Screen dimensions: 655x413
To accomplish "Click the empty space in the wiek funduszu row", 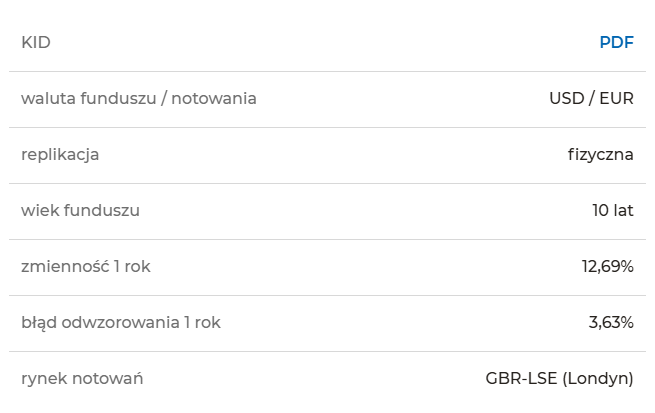I will pyautogui.click(x=366, y=210).
